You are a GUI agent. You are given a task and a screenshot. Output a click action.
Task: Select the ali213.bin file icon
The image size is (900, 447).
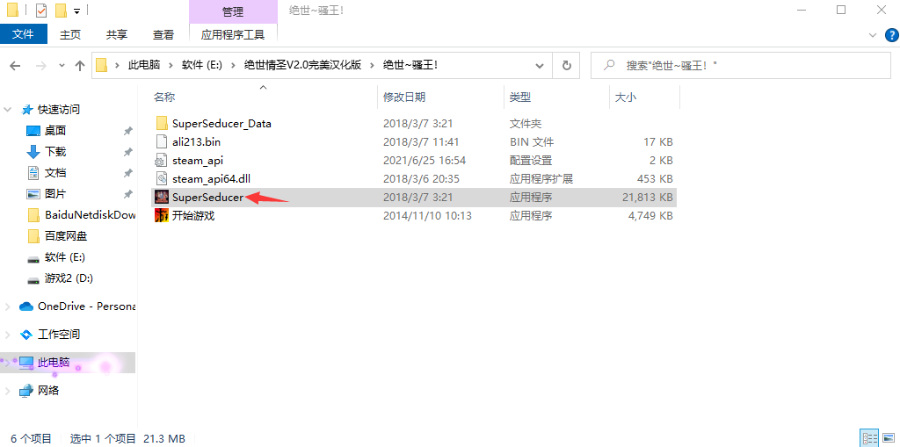161,142
